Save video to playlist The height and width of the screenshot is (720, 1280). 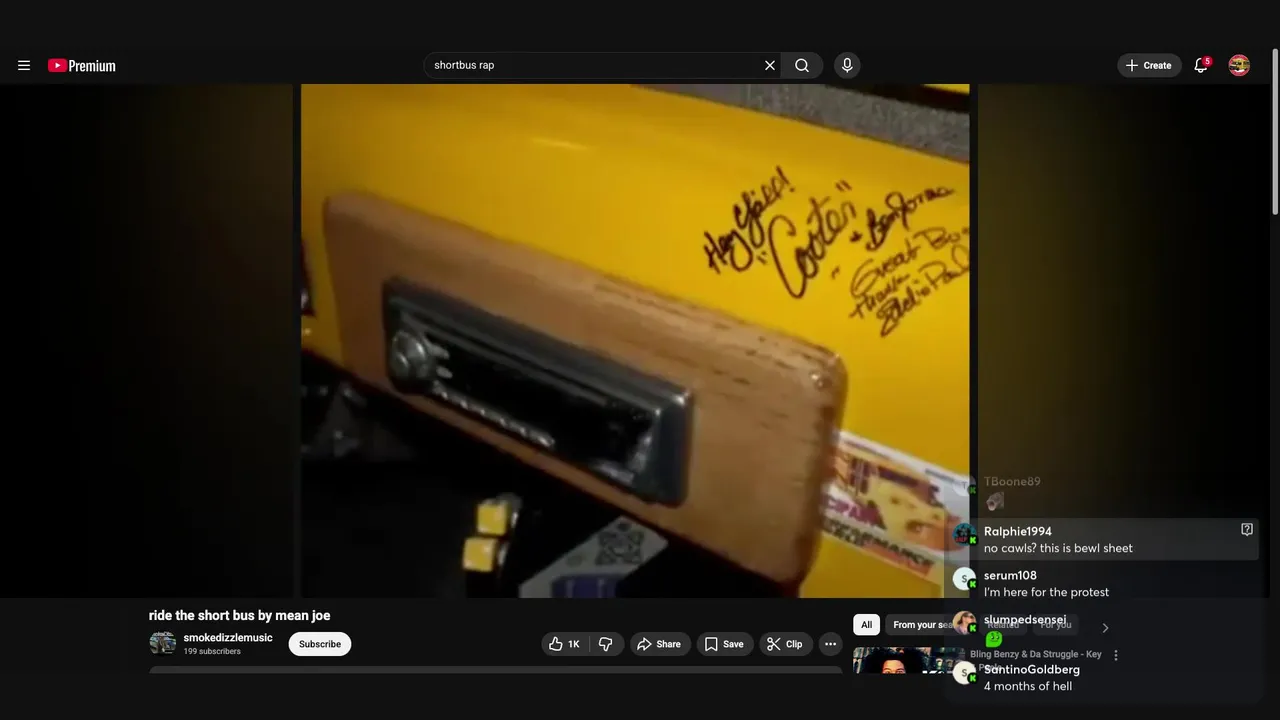tap(724, 644)
